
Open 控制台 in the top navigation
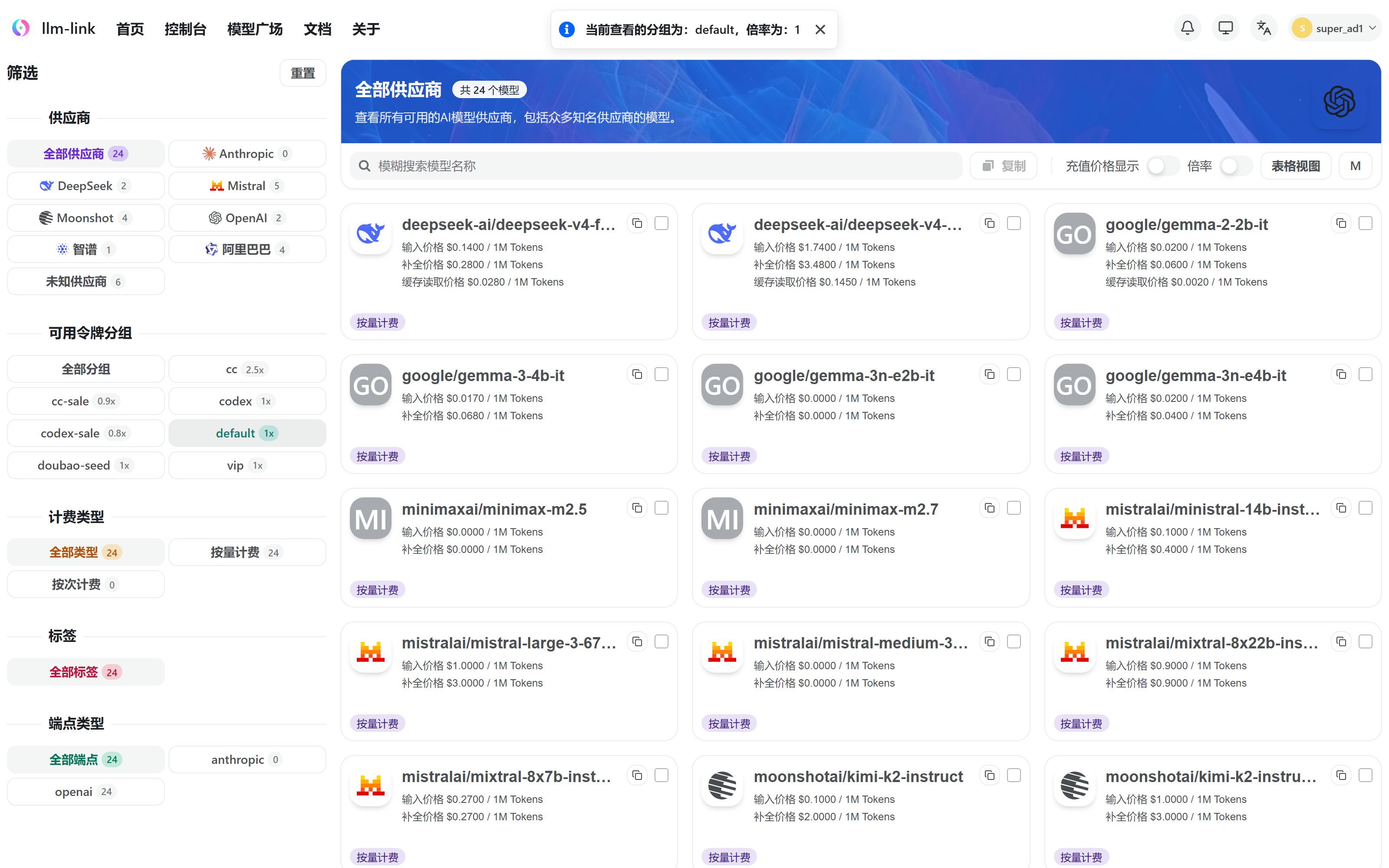[185, 29]
